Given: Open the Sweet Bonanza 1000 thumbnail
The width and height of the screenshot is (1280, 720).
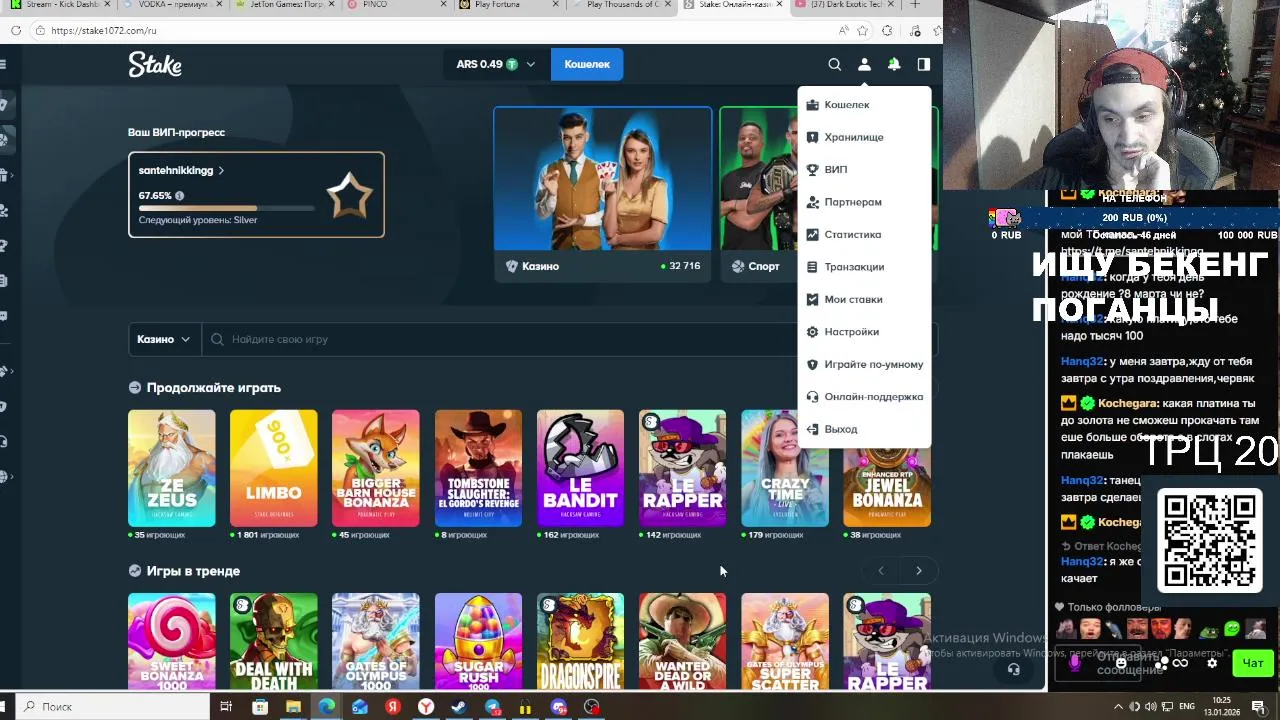Looking at the screenshot, I should 172,641.
